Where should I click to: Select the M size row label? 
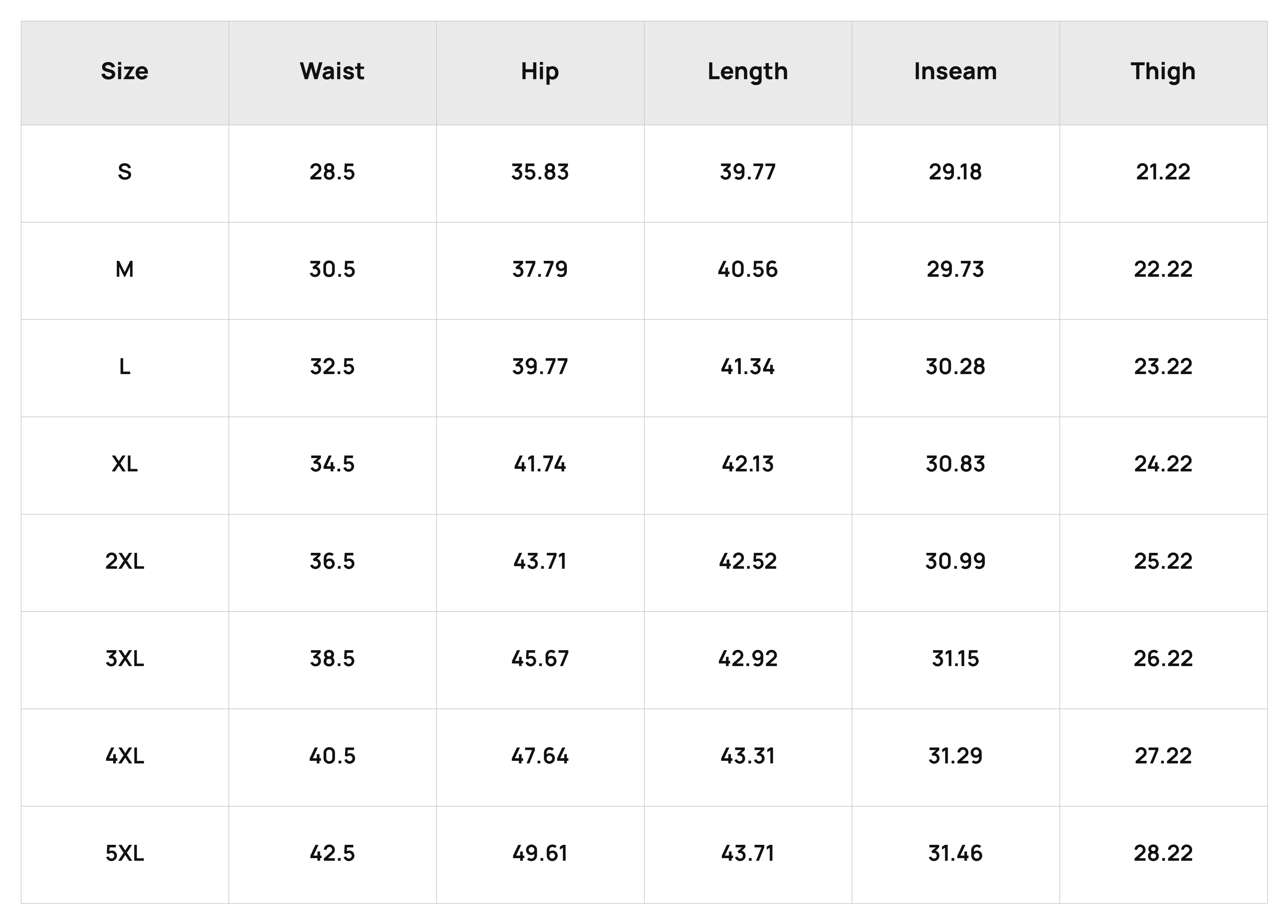pos(124,269)
